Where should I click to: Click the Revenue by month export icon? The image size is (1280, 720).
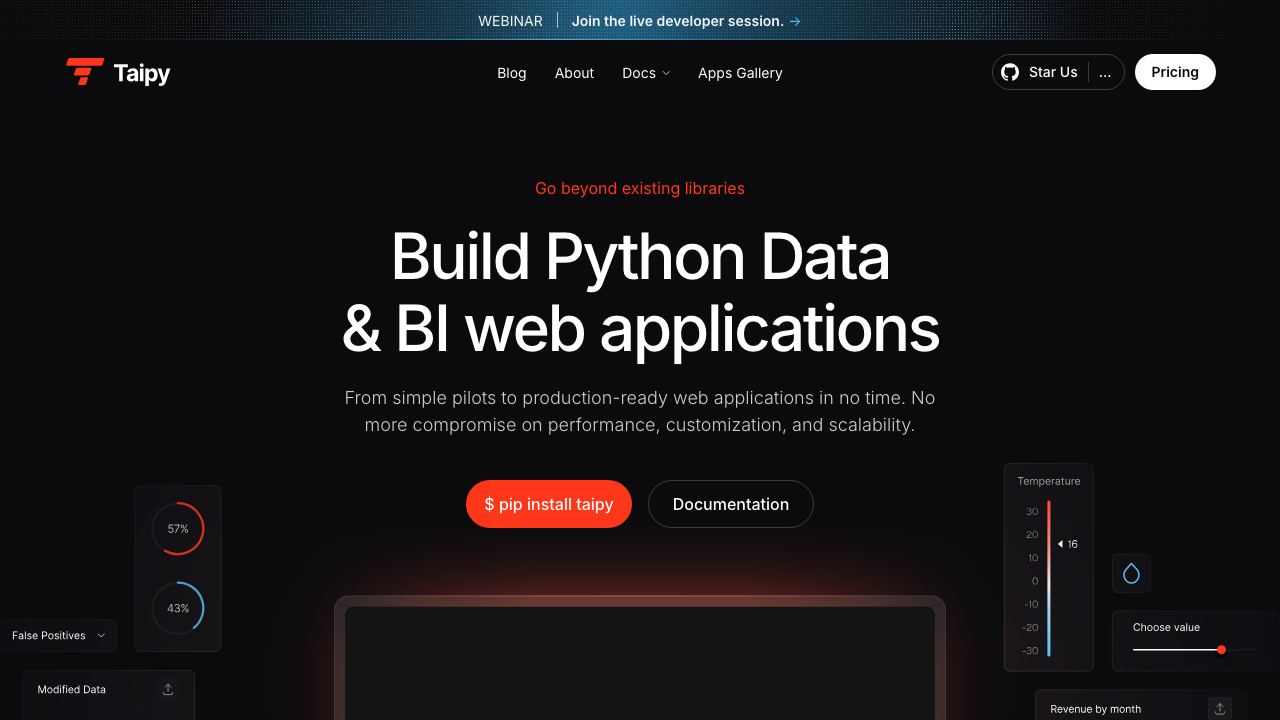point(1219,708)
